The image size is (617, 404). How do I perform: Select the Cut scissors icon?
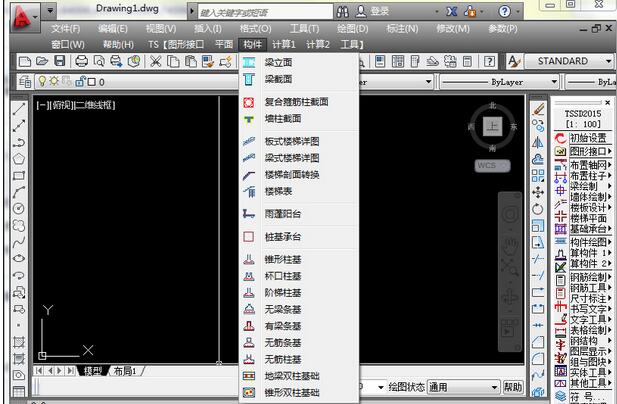(x=156, y=61)
